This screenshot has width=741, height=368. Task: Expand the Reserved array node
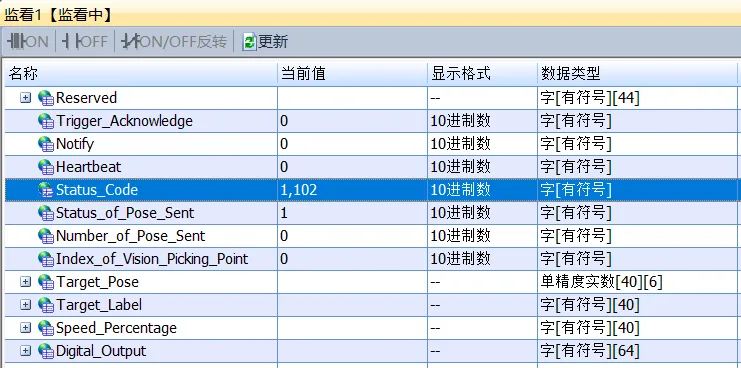click(26, 98)
